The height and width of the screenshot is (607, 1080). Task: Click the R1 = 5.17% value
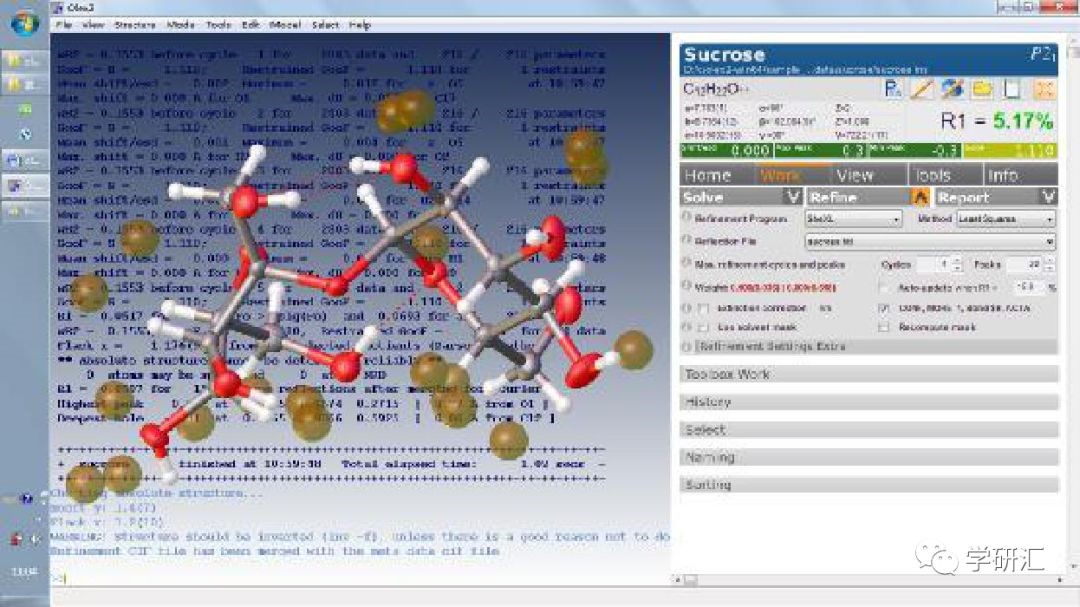pos(997,121)
